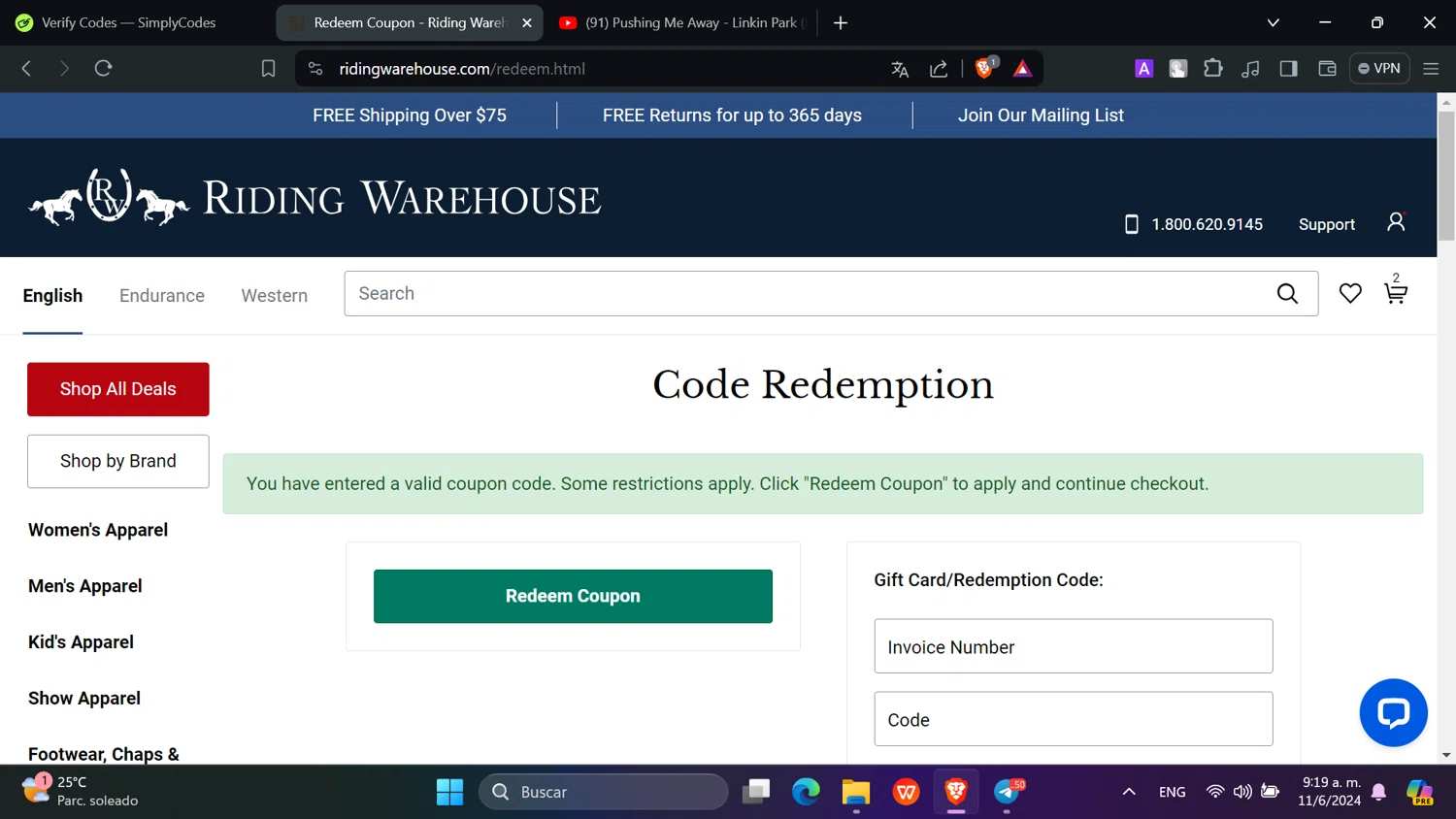Open the shopping cart icon
This screenshot has height=819, width=1456.
tap(1396, 291)
